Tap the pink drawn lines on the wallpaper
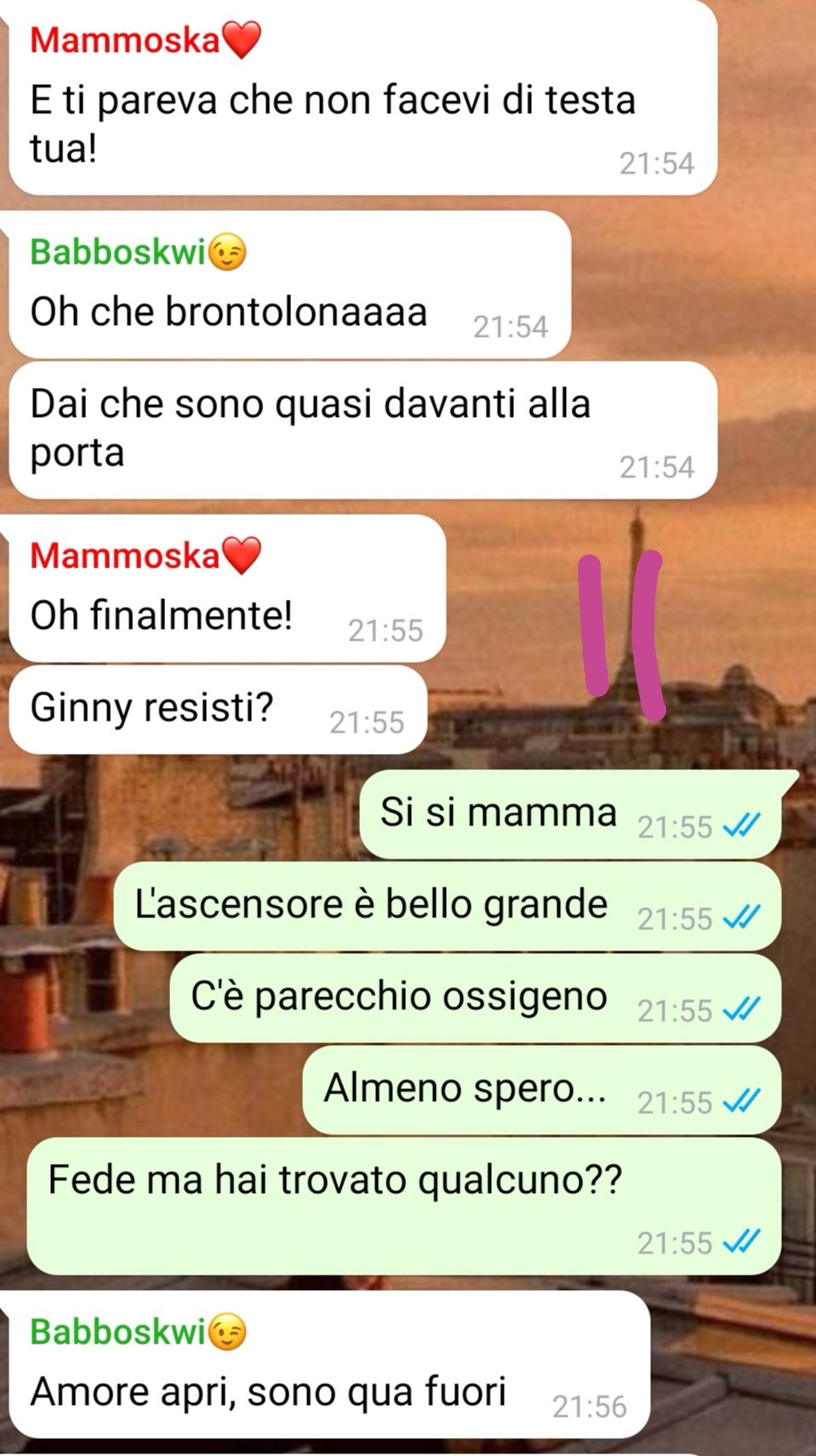The height and width of the screenshot is (1456, 816). click(622, 634)
